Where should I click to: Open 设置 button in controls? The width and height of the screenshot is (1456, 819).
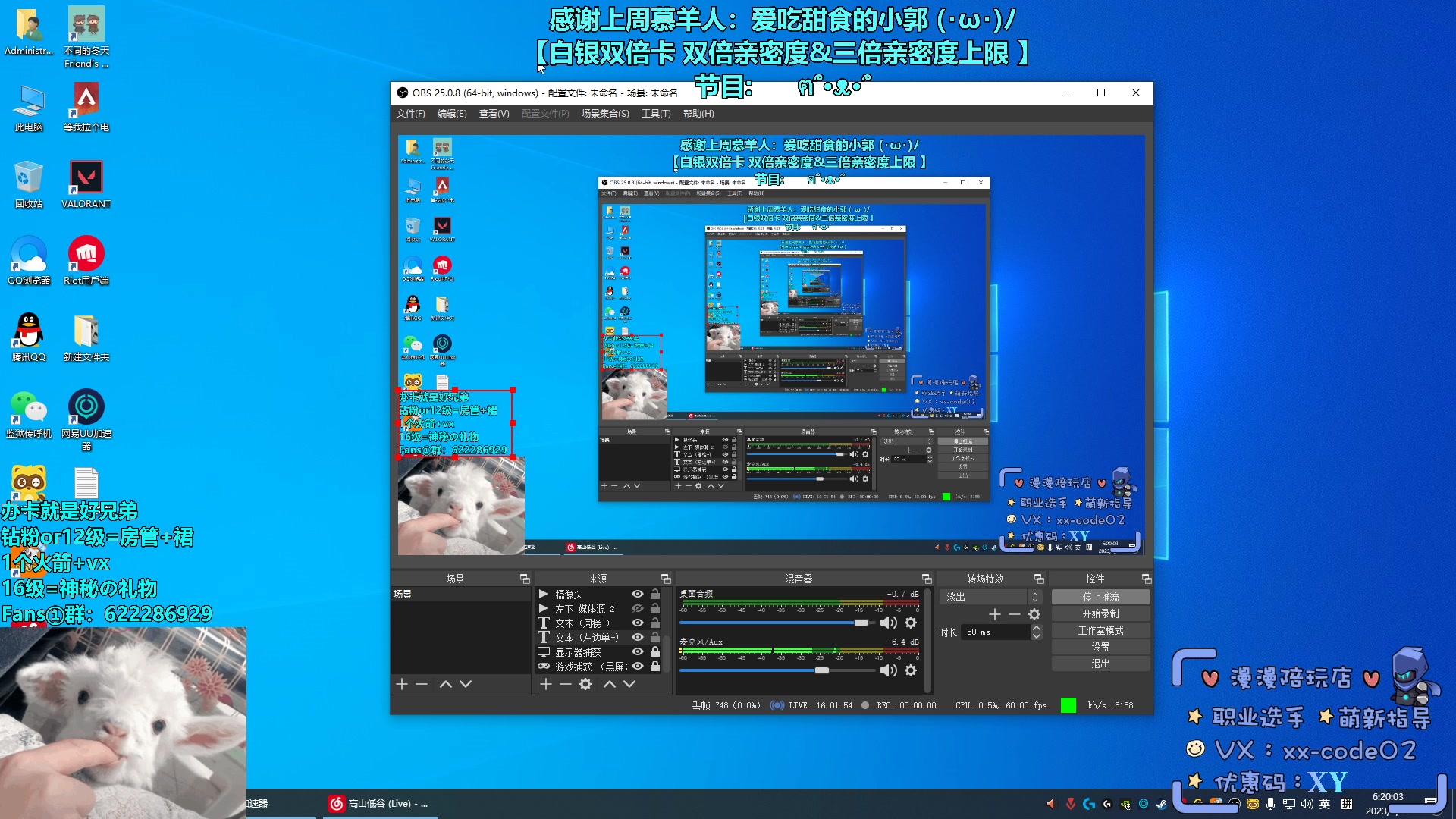(x=1100, y=648)
